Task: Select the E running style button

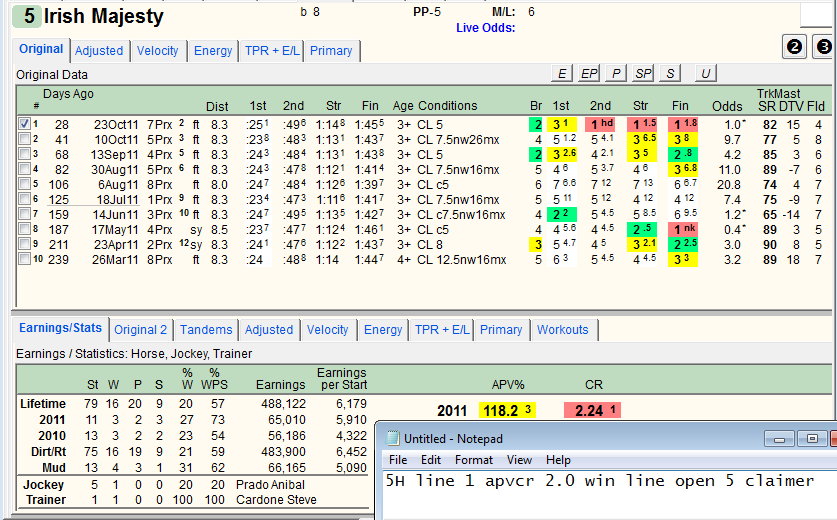Action: [x=562, y=73]
